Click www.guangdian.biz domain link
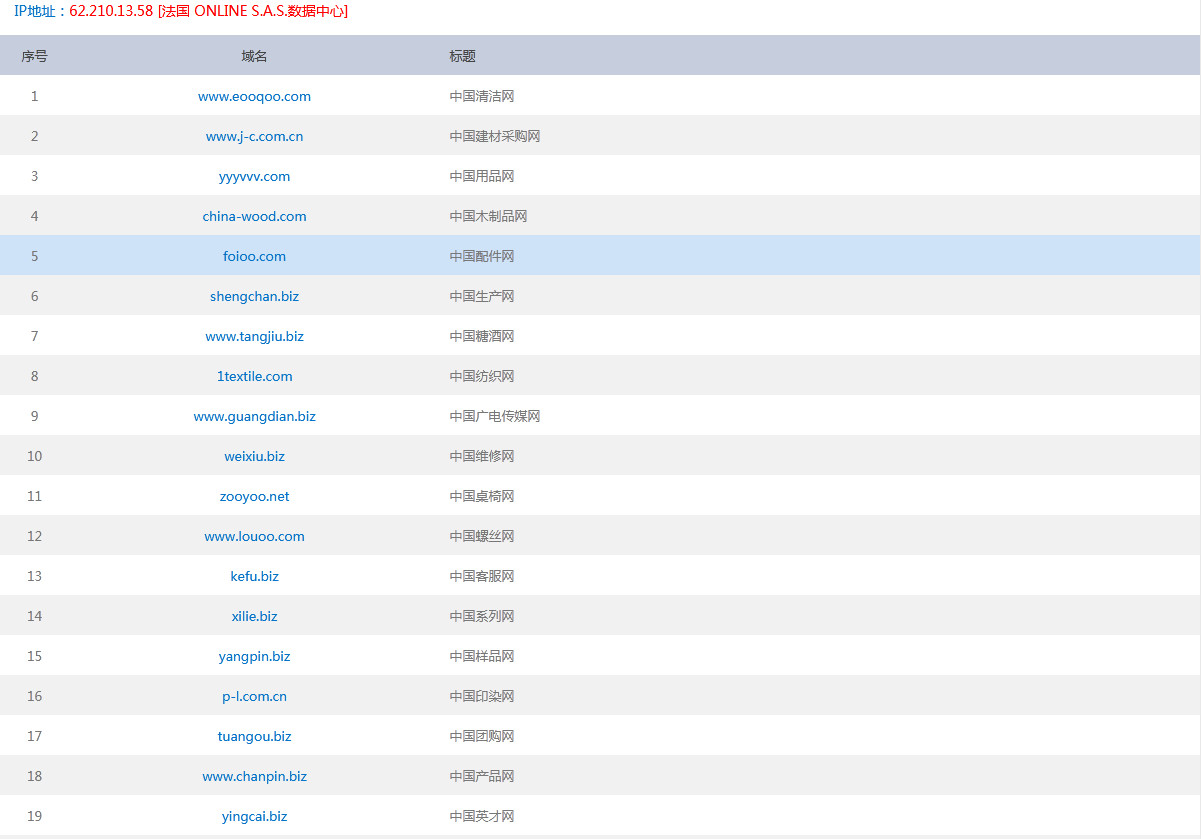The width and height of the screenshot is (1201, 839). (254, 416)
